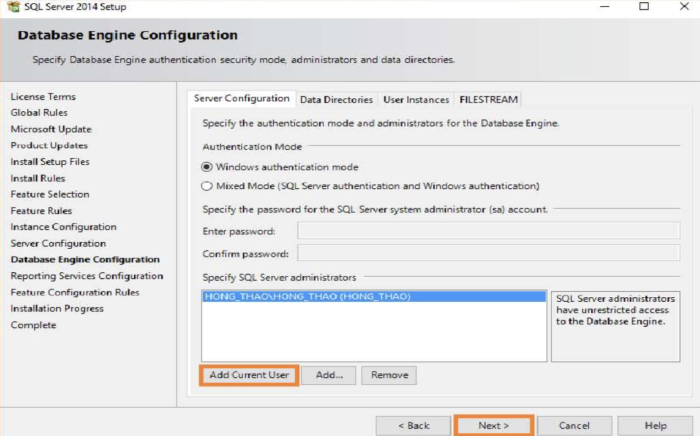Screen dimensions: 700x436
Task: Click the Remove button
Action: [x=389, y=375]
